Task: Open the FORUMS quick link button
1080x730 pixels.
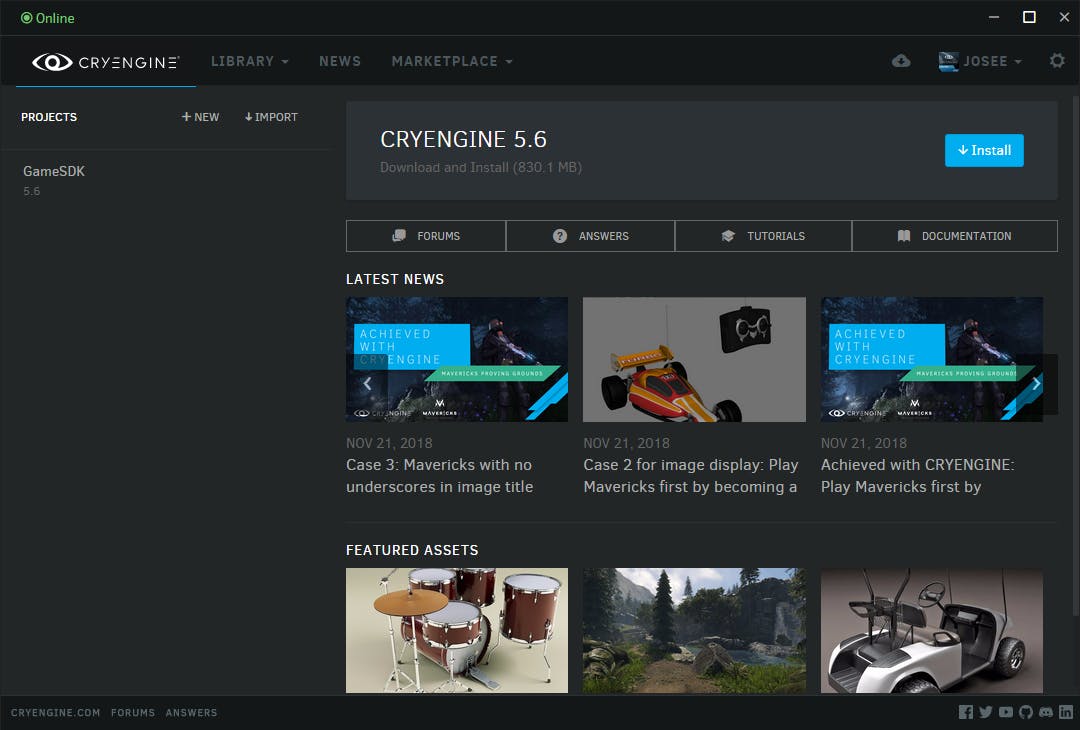Action: (426, 236)
